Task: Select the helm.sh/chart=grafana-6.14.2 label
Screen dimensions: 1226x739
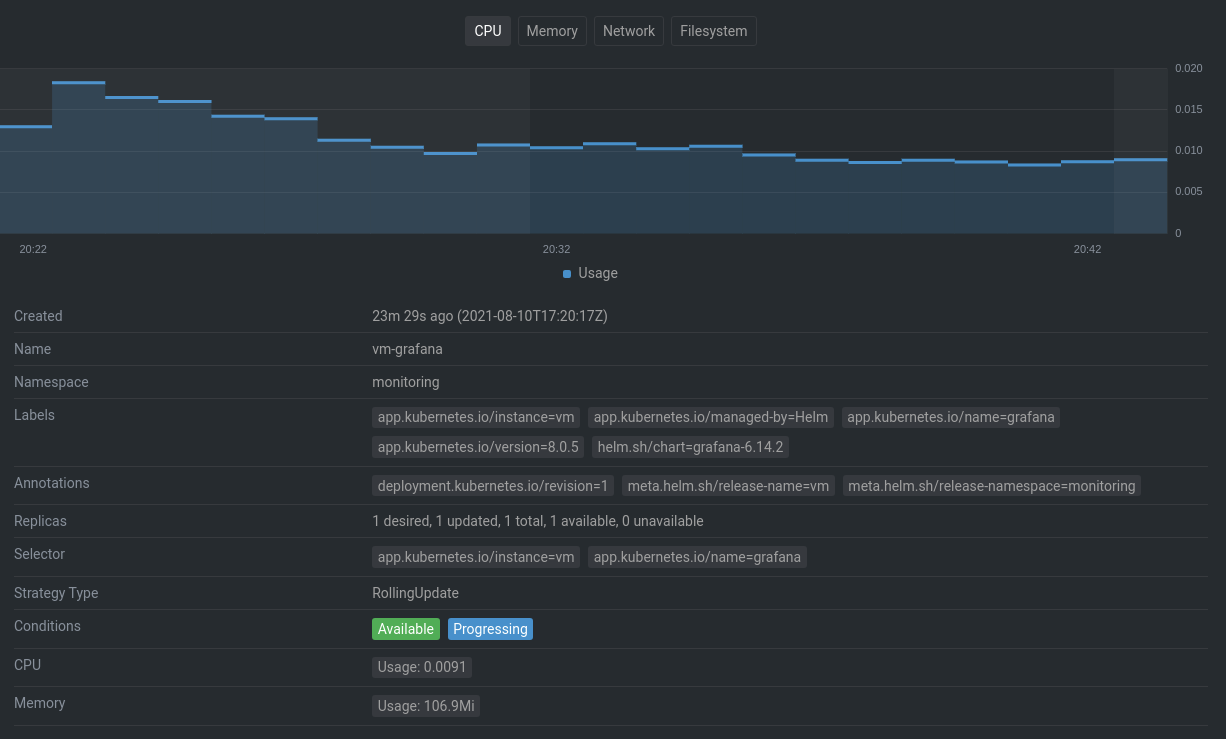Action: tap(690, 447)
